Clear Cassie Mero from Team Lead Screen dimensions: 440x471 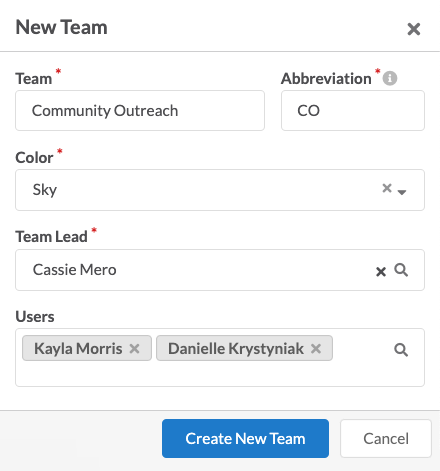coord(381,272)
